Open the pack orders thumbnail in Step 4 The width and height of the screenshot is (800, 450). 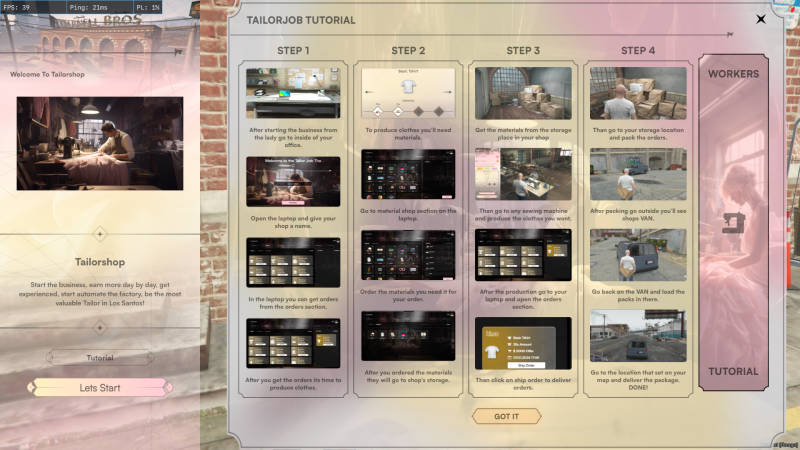[638, 93]
